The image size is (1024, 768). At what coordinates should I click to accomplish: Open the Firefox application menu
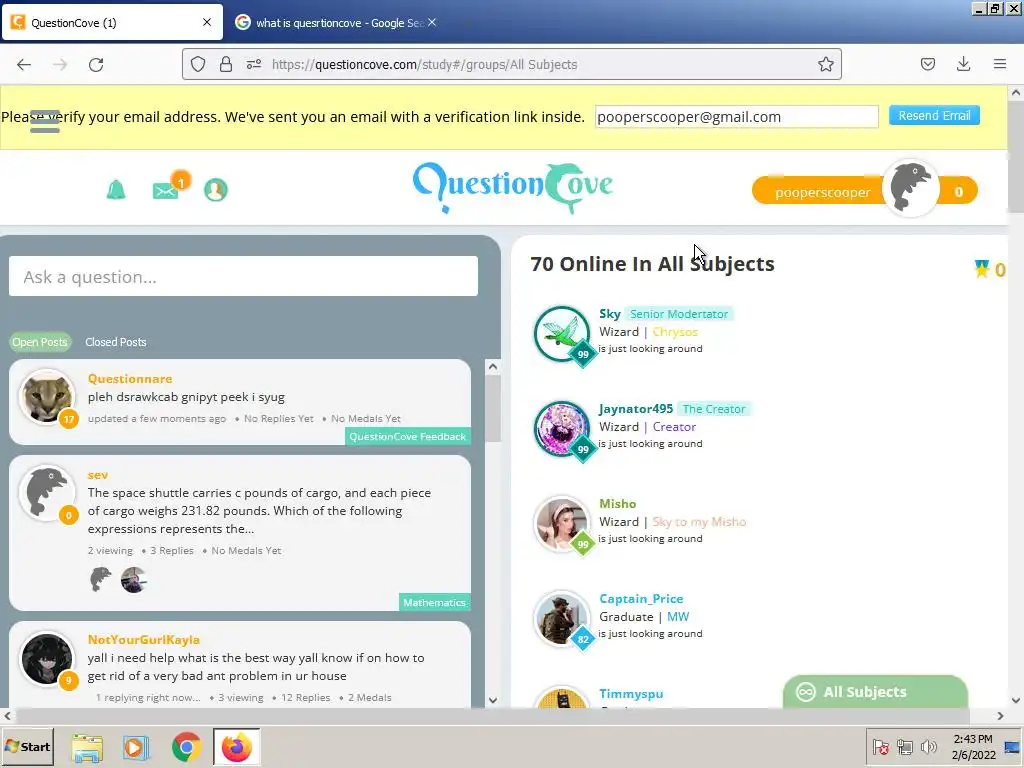point(1000,64)
